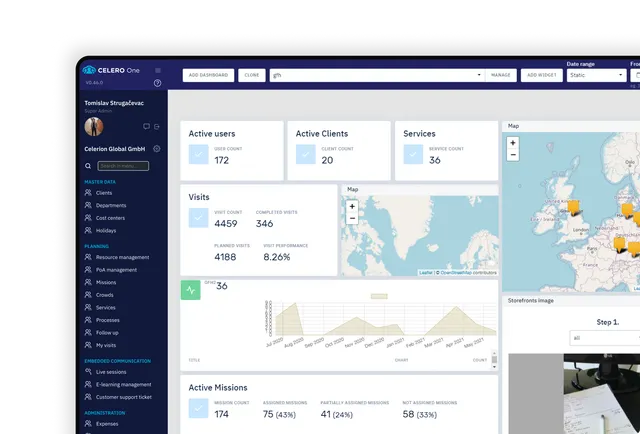Open Holidays menu item
Viewport: 640px width, 434px height.
[106, 230]
